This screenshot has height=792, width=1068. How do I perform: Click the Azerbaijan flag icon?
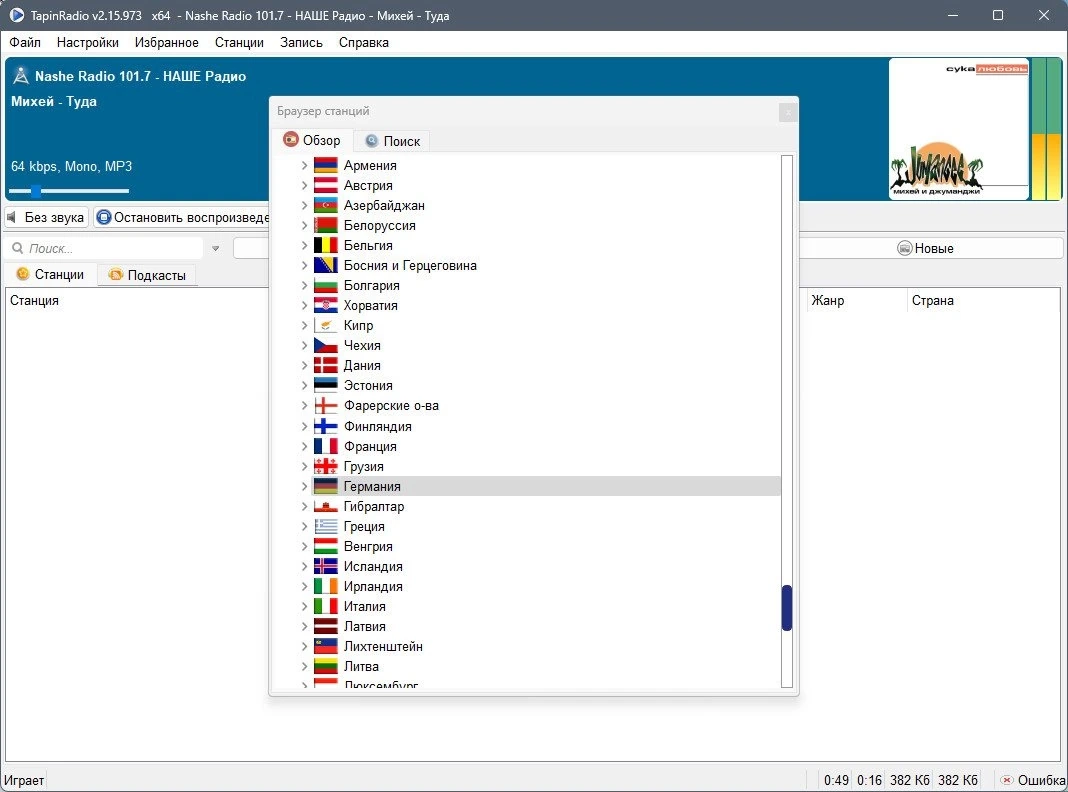tap(326, 205)
